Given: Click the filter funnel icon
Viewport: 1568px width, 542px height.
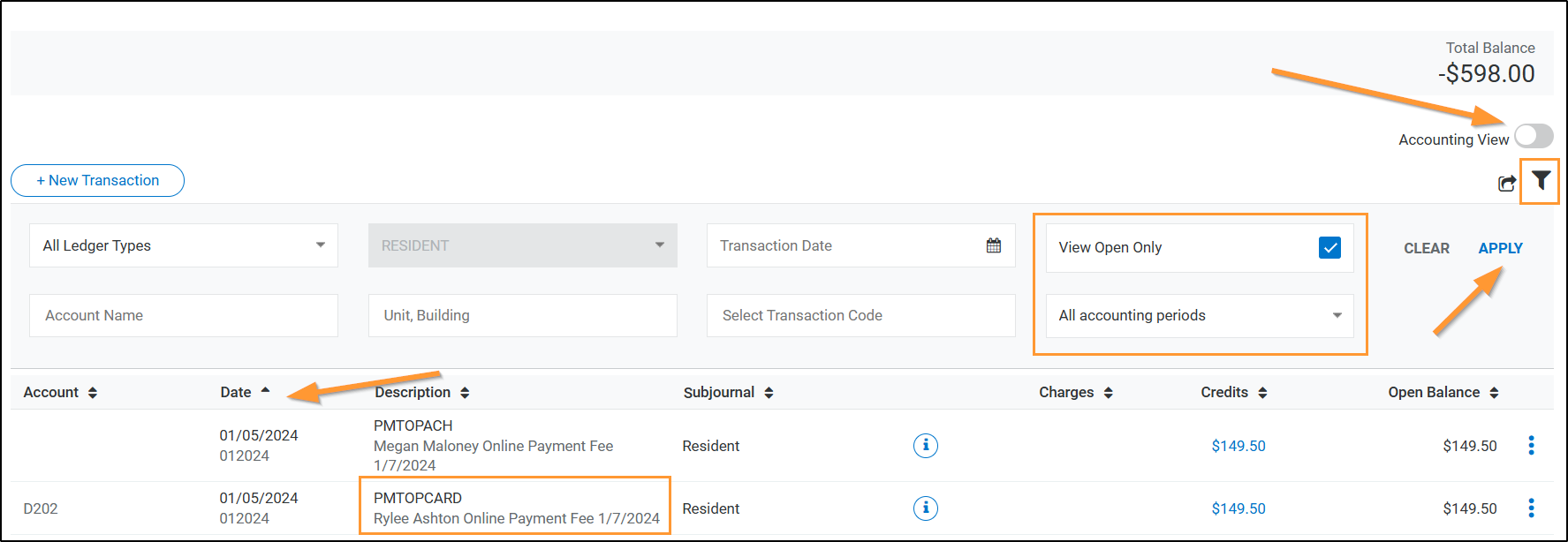Looking at the screenshot, I should tap(1541, 181).
